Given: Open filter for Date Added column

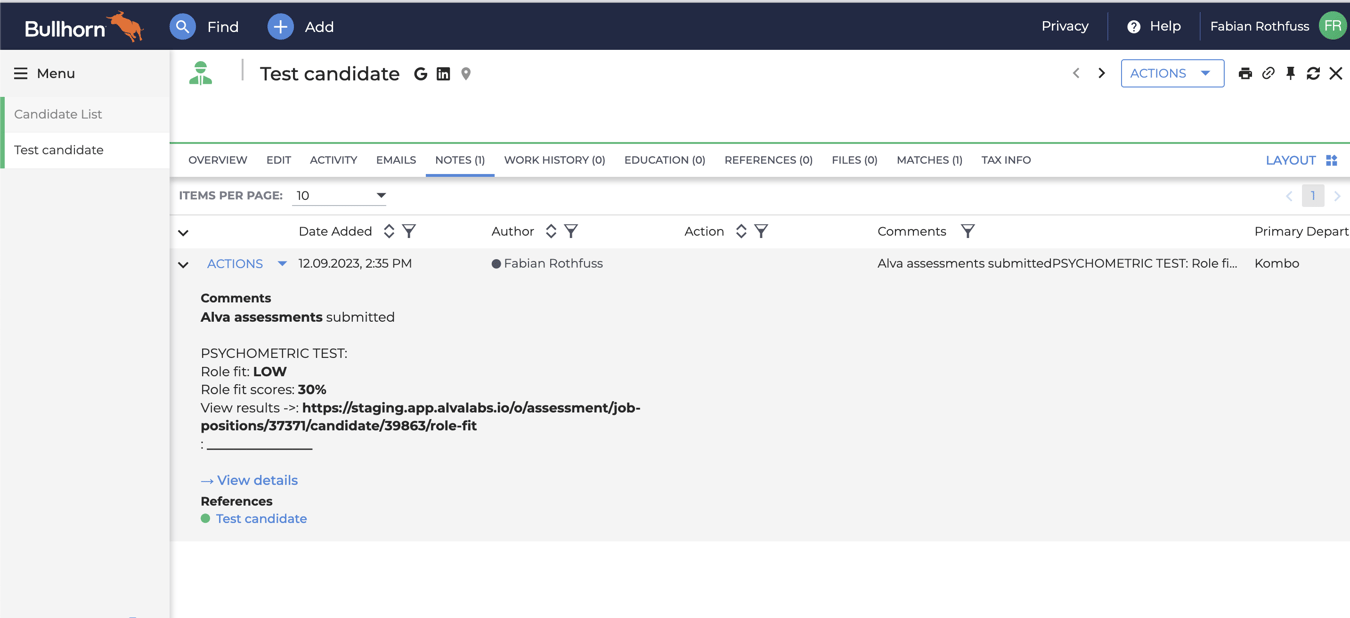Looking at the screenshot, I should 409,232.
